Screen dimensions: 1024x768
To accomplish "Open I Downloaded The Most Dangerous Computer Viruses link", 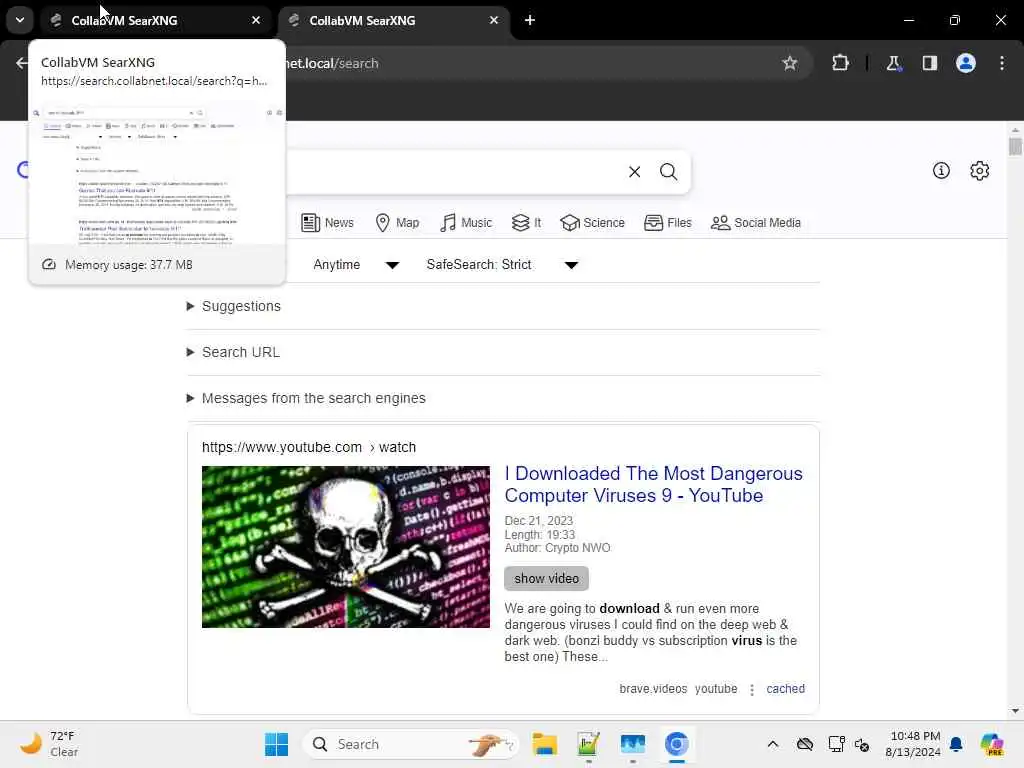I will 653,485.
